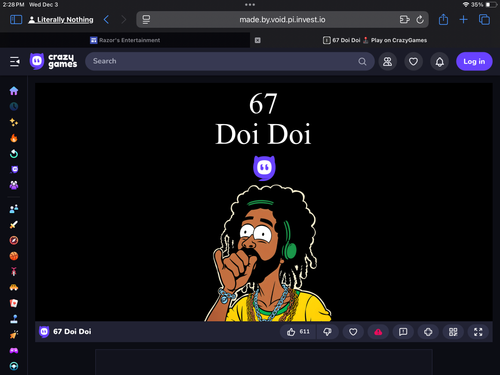Screen dimensions: 500x375
Task: Click the Search games field
Action: pyautogui.click(x=230, y=61)
